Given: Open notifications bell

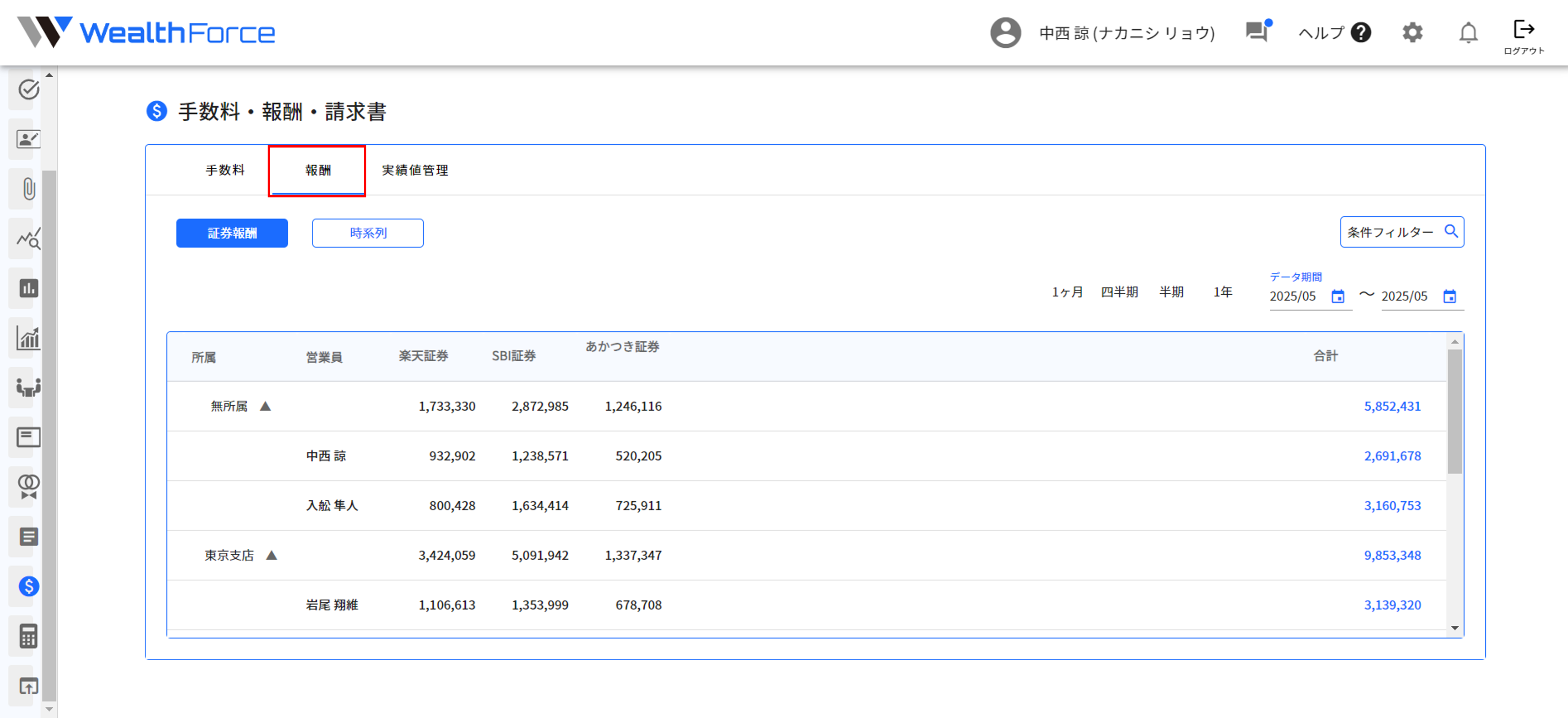Looking at the screenshot, I should click(x=1468, y=33).
